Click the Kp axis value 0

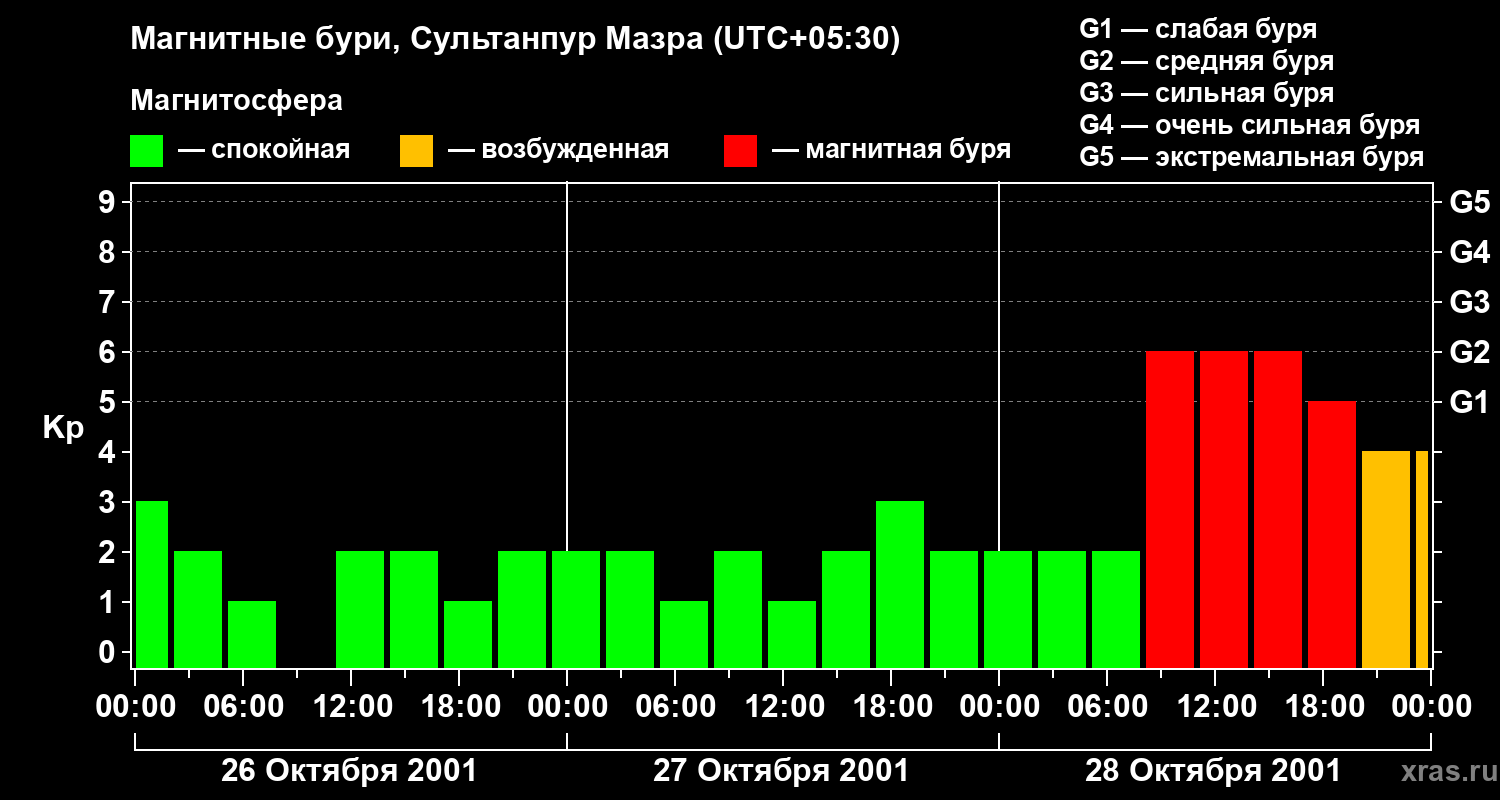[109, 652]
